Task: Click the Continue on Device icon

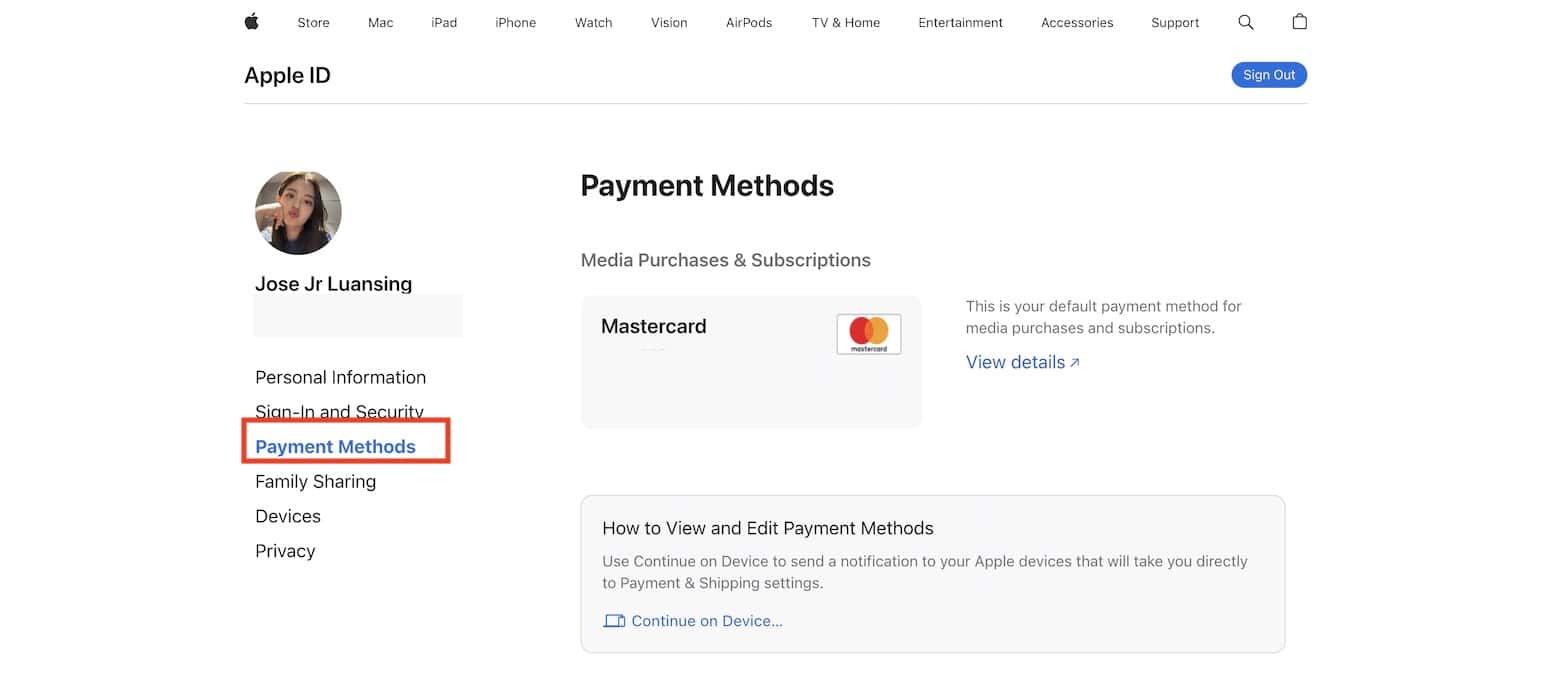Action: 613,621
